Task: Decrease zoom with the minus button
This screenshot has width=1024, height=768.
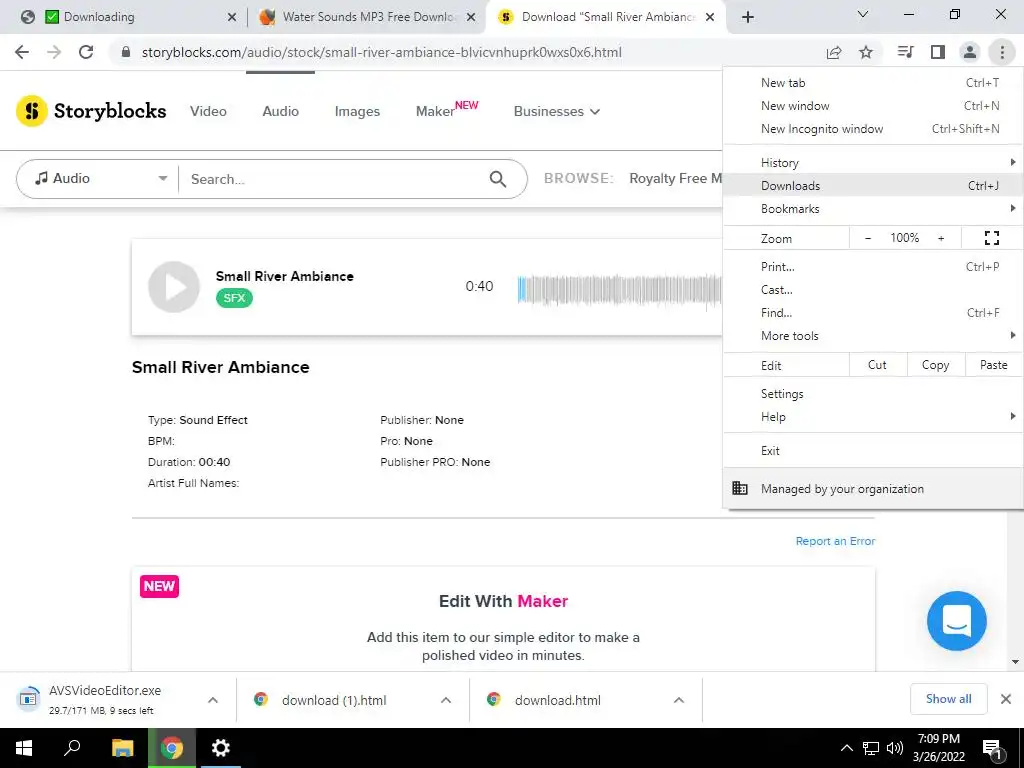Action: click(867, 238)
